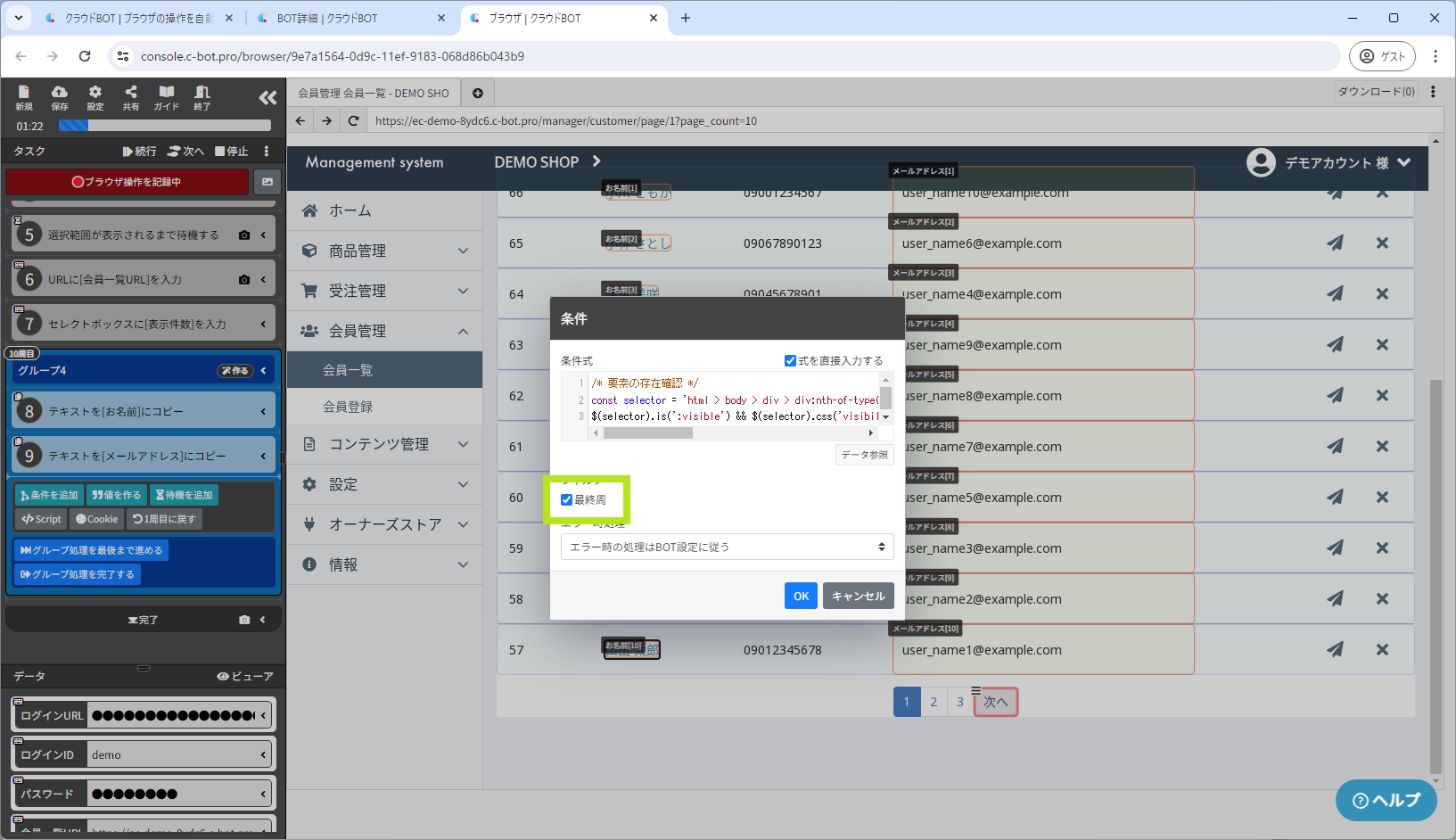
Task: Click the キャンセル button
Action: (x=859, y=596)
